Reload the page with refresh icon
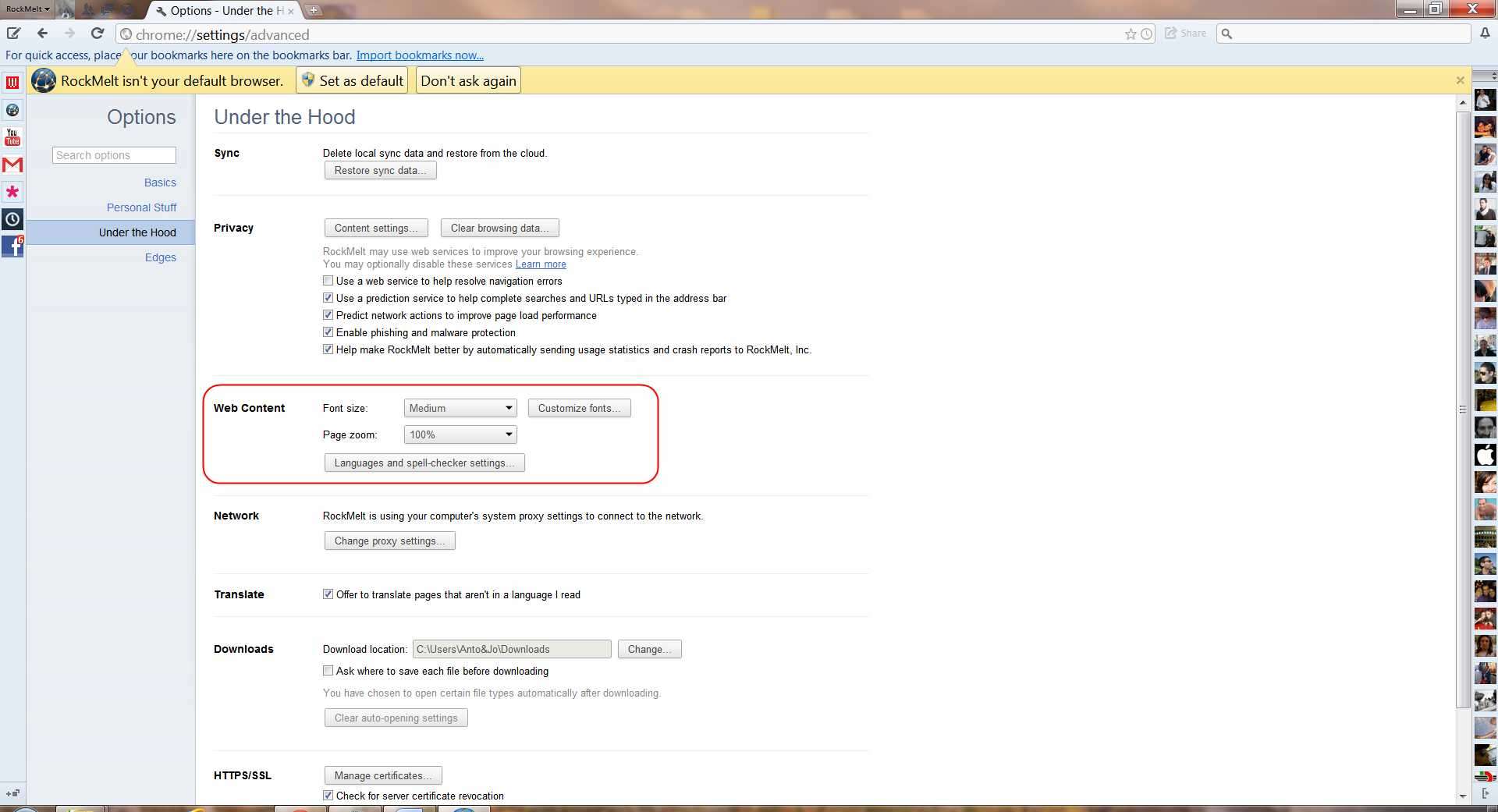Screen dimensions: 1498x812 [x=98, y=34]
